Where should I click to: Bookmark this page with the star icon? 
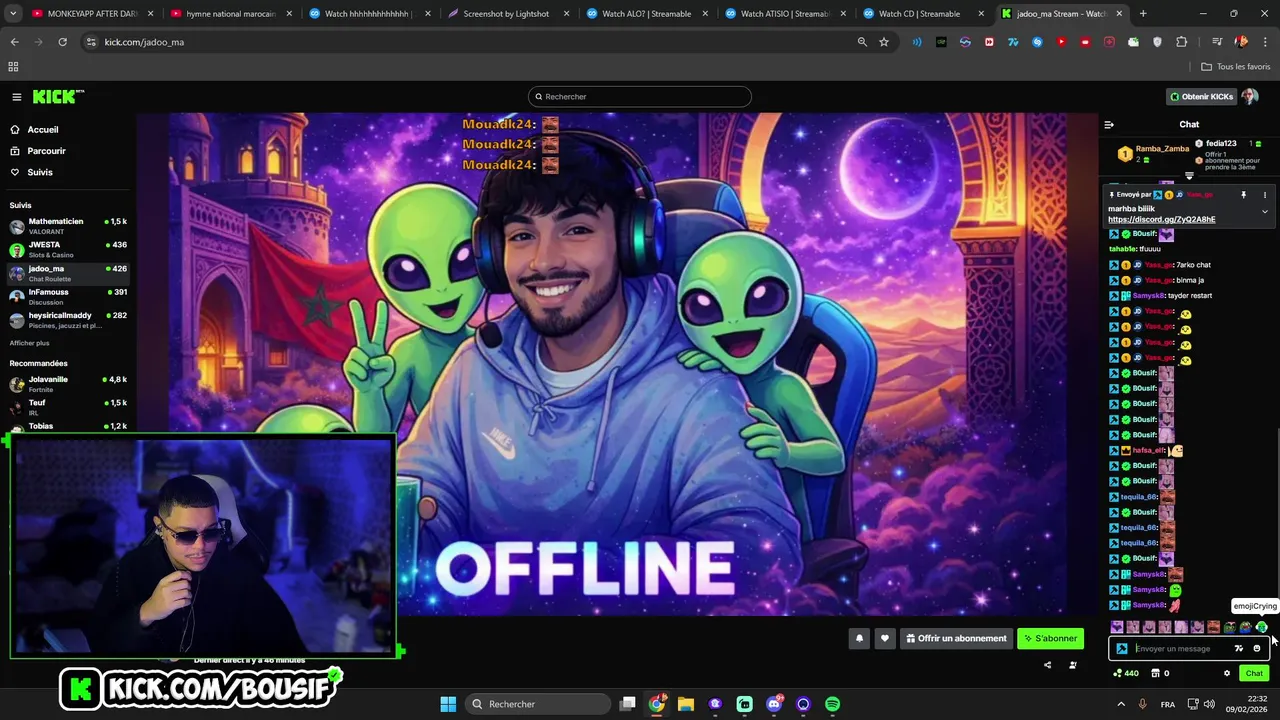point(884,42)
